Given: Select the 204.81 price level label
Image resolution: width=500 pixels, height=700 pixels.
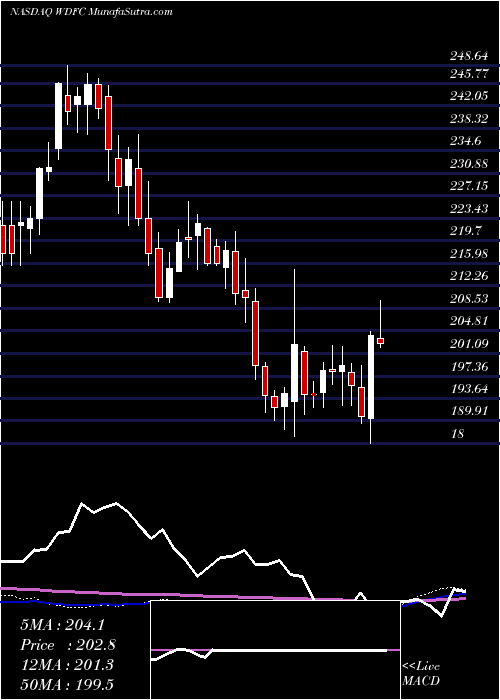Looking at the screenshot, I should pyautogui.click(x=468, y=321).
